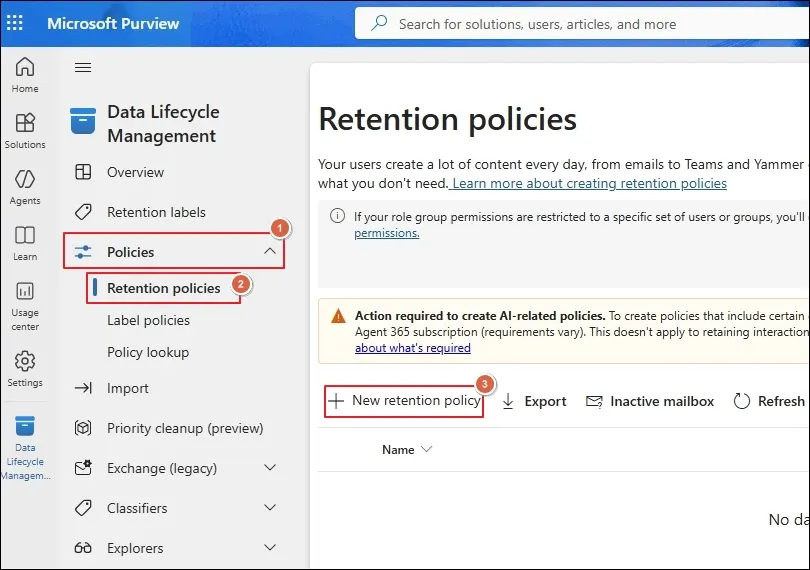Click the Exchange (legacy) mail icon

83,468
